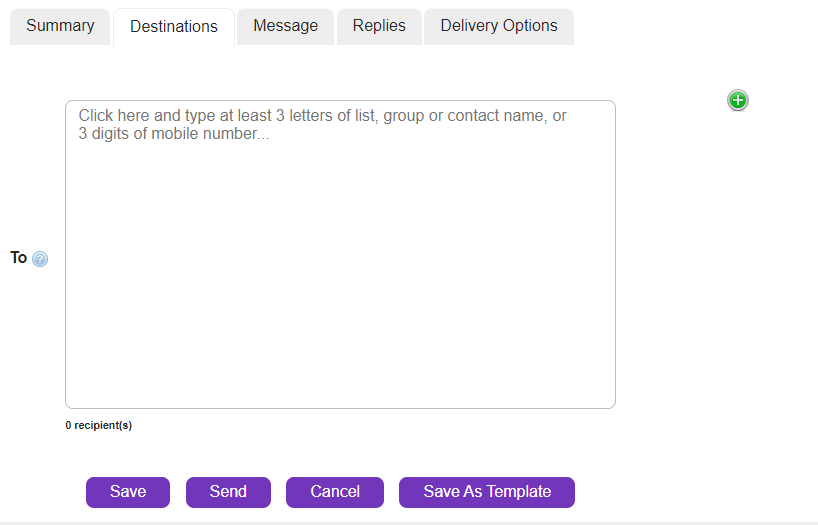Click the Send button
The height and width of the screenshot is (525, 818).
coord(228,492)
